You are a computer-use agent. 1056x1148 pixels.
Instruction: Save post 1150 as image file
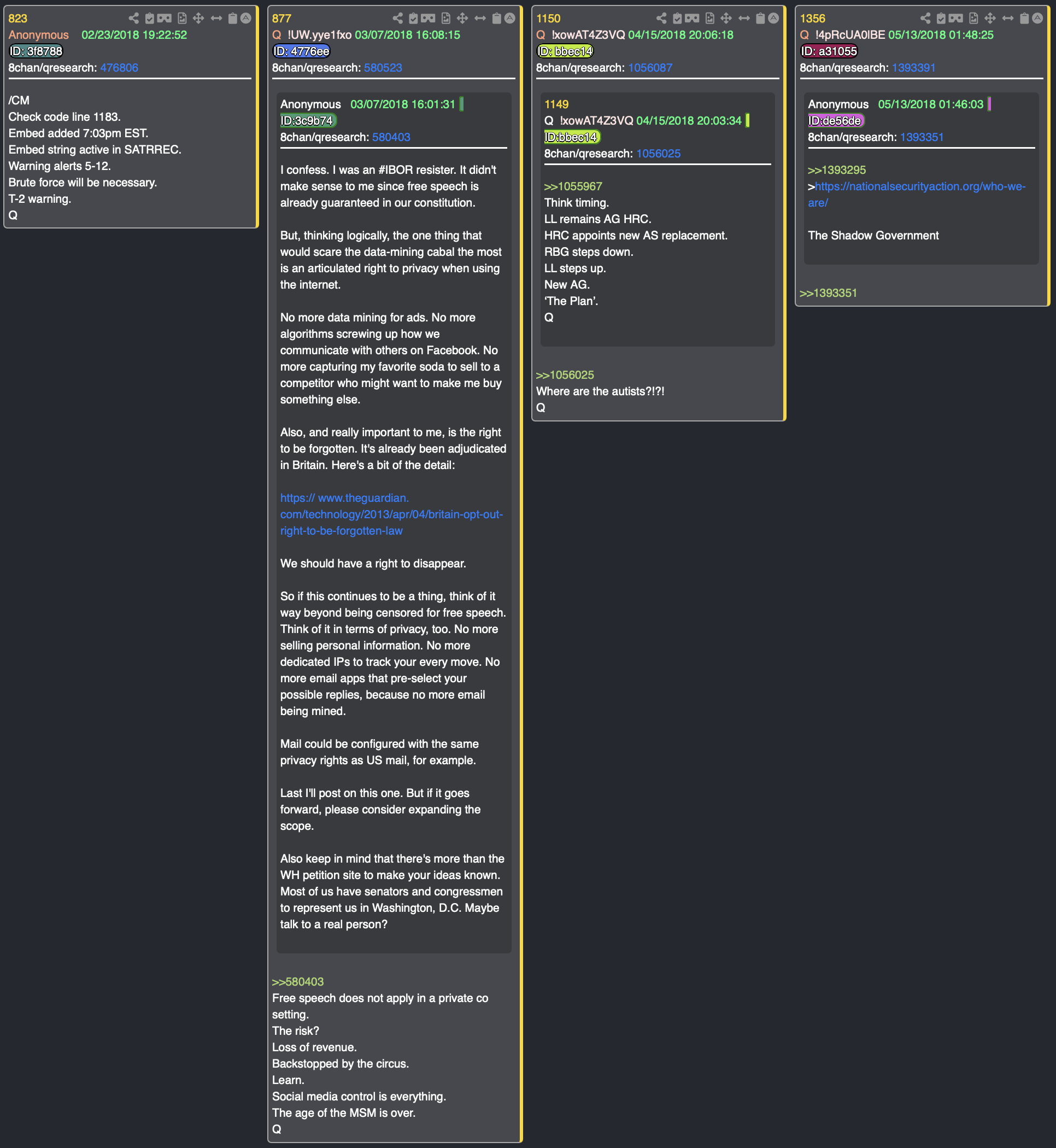click(x=709, y=18)
